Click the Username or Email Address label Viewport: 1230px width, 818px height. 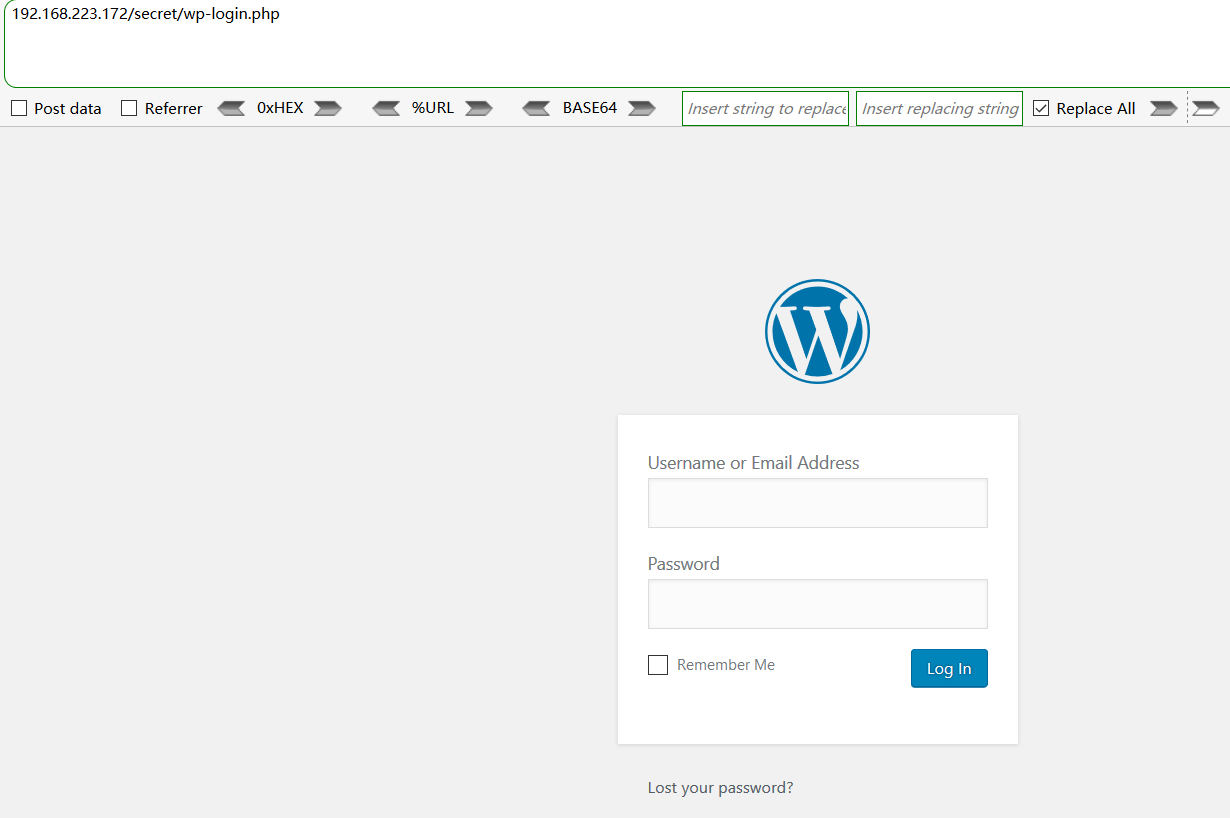754,463
